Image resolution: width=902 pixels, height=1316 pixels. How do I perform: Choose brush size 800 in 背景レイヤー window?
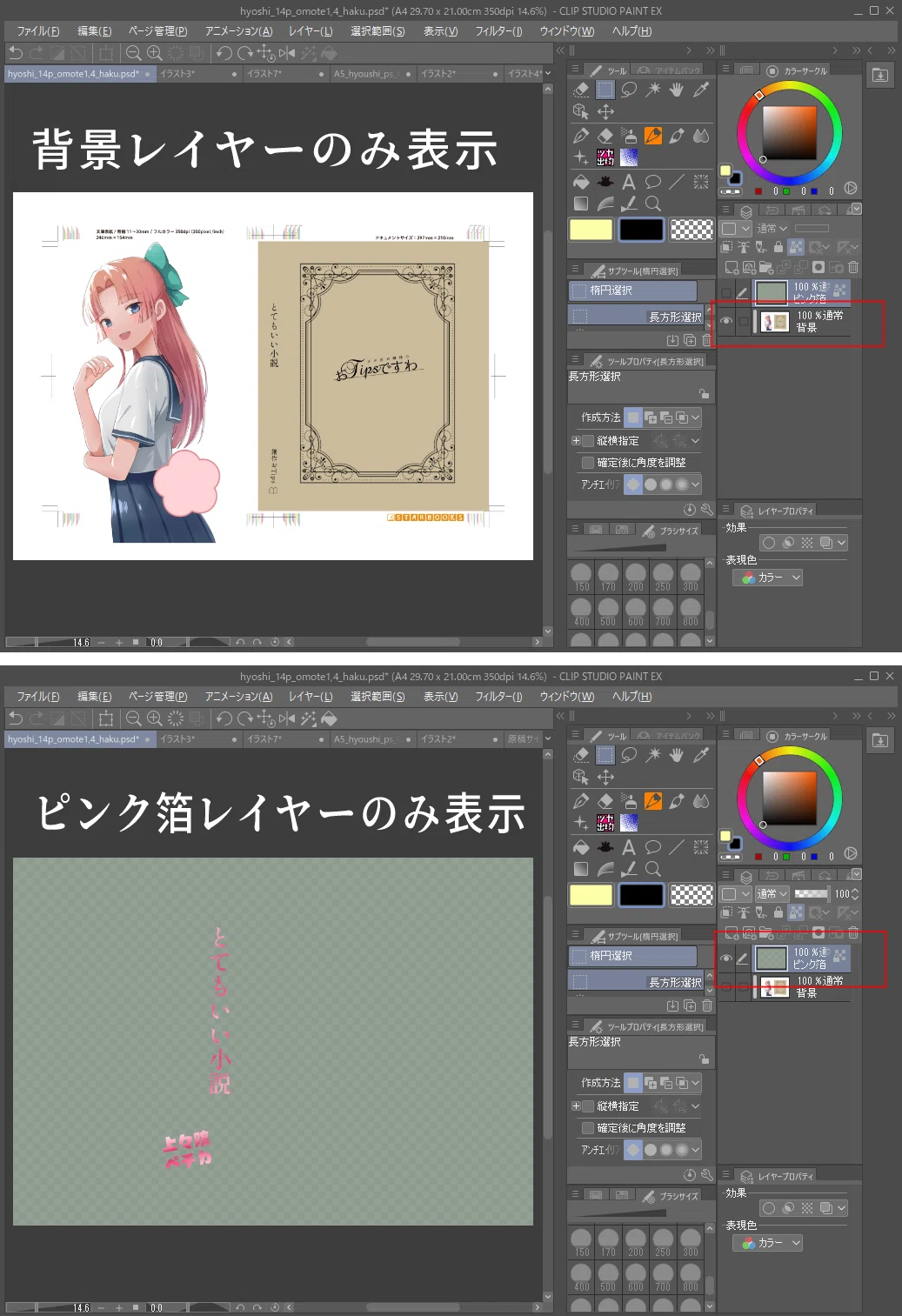tap(691, 611)
